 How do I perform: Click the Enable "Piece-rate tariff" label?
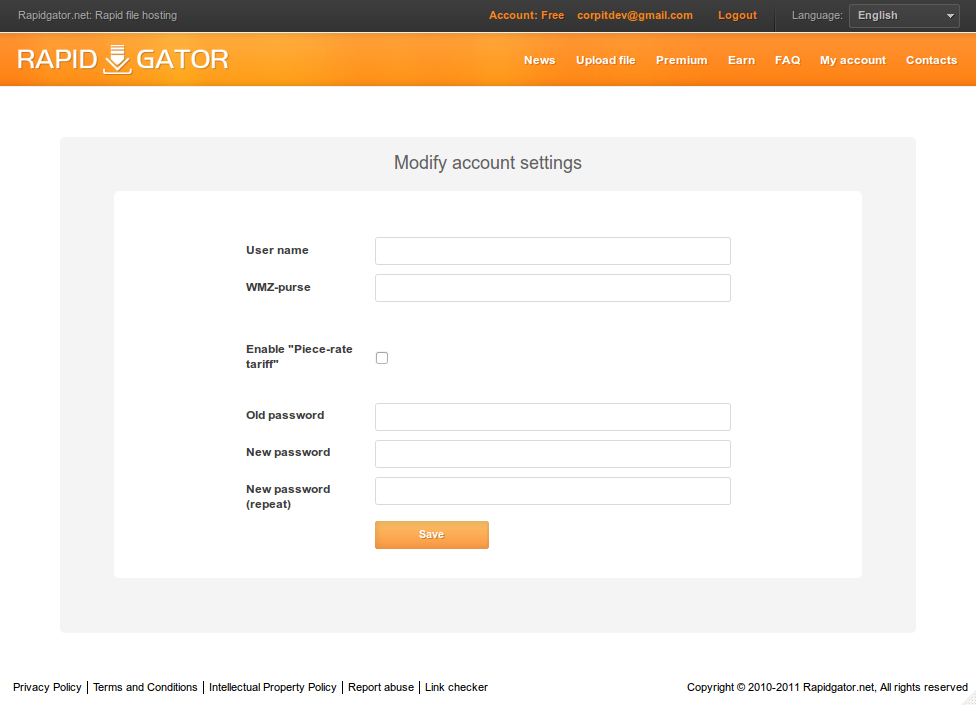click(299, 357)
